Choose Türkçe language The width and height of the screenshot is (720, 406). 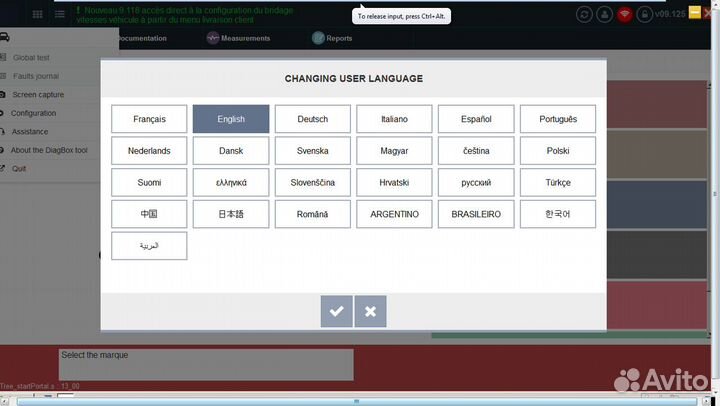pos(558,182)
